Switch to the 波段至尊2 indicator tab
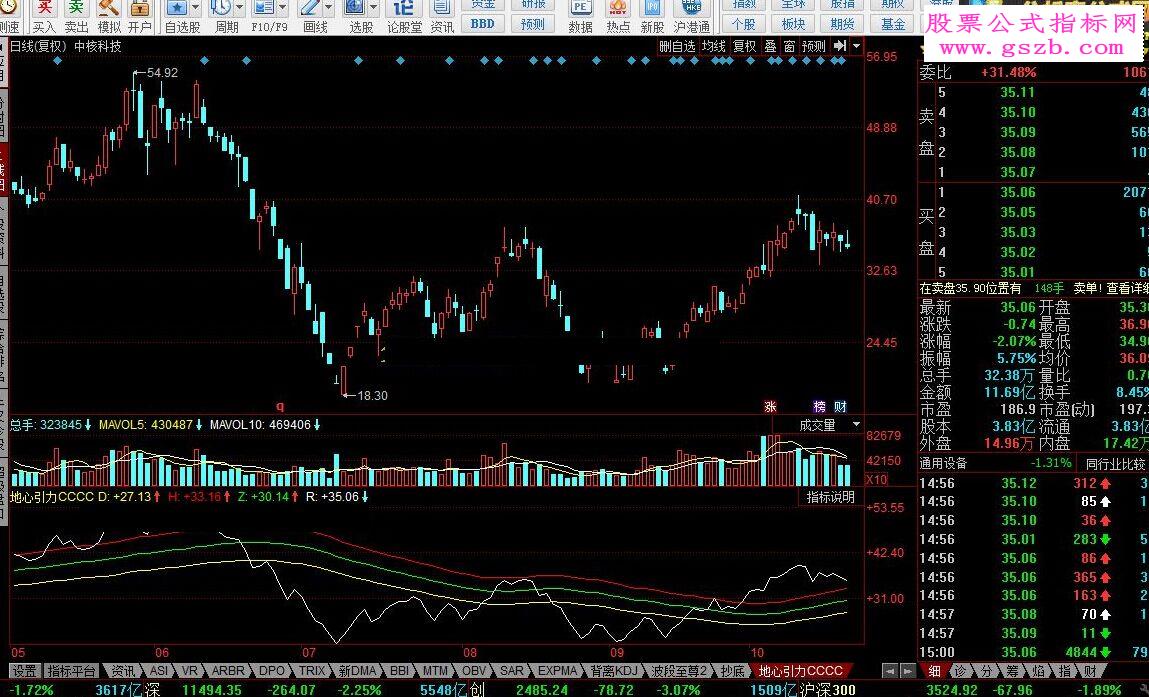 [679, 671]
